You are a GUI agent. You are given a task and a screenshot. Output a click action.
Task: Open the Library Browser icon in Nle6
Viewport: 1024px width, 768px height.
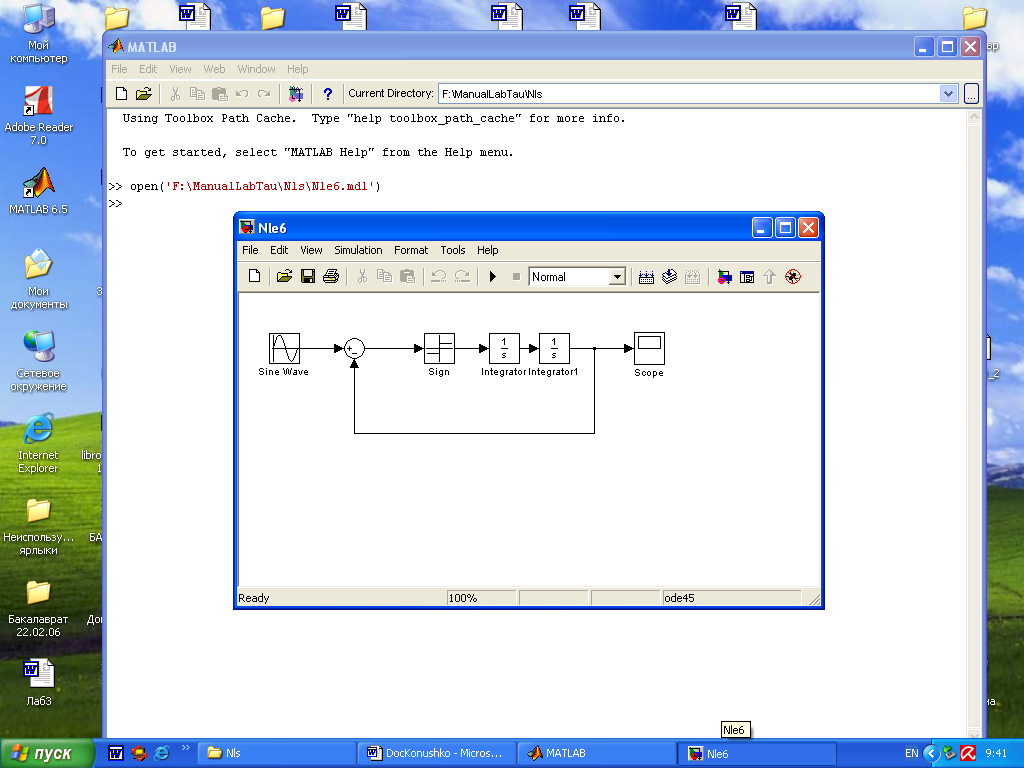point(724,277)
